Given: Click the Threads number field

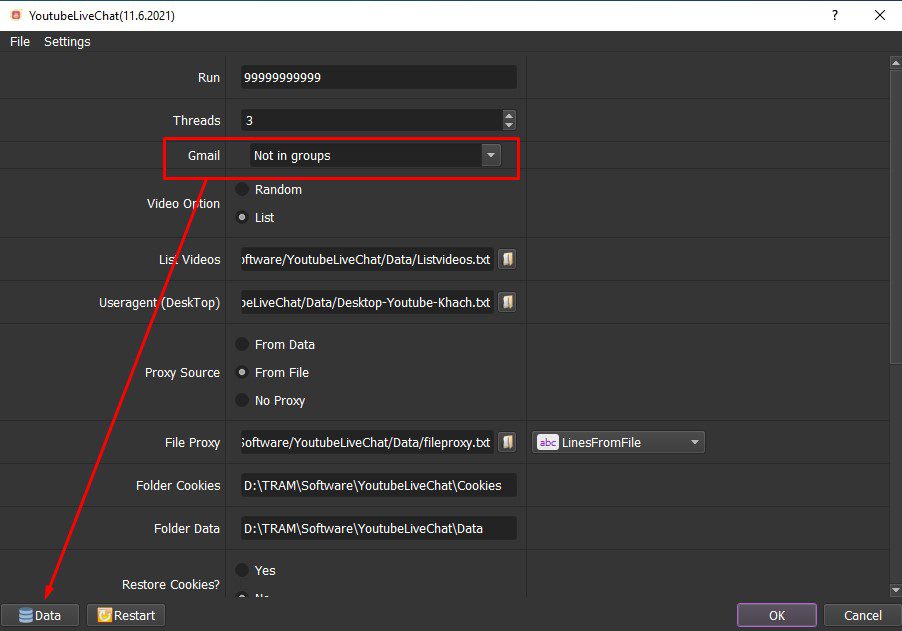Looking at the screenshot, I should pos(372,120).
